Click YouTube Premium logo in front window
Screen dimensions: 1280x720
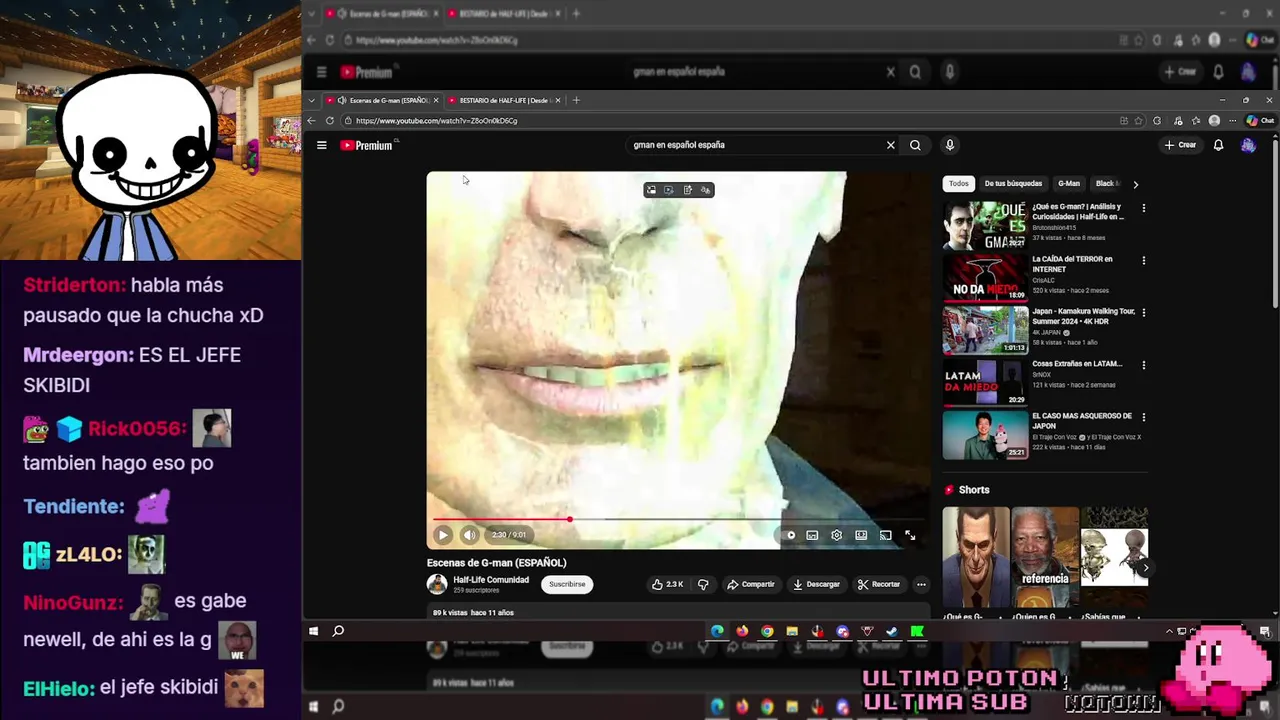coord(367,145)
